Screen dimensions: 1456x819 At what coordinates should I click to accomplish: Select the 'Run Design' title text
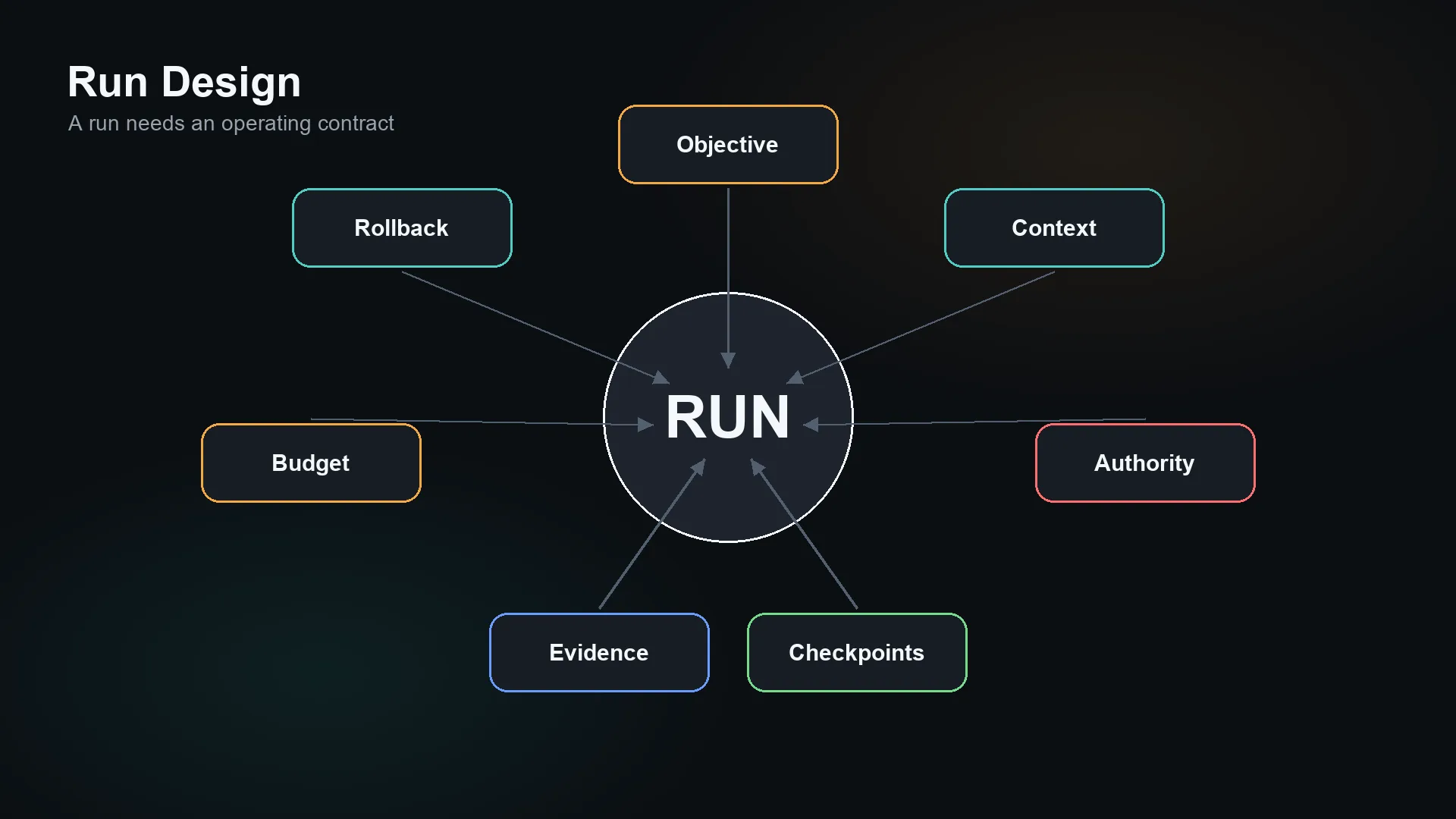(x=184, y=82)
